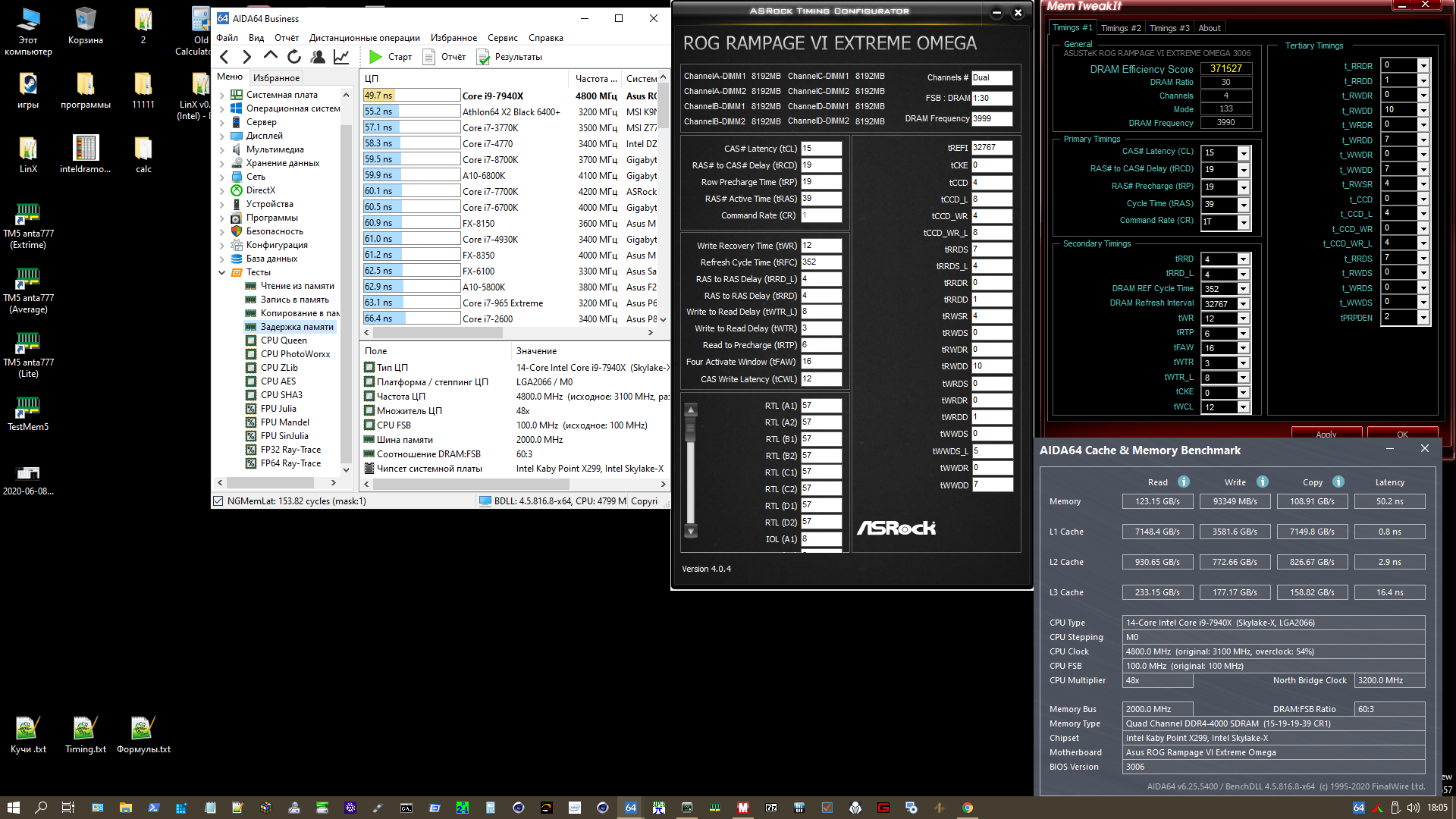
Task: Toggle the NGMemLat status bar checkbox
Action: [x=218, y=501]
